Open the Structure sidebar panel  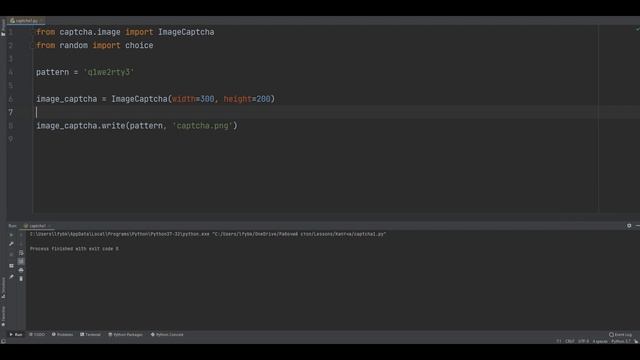pos(3,288)
